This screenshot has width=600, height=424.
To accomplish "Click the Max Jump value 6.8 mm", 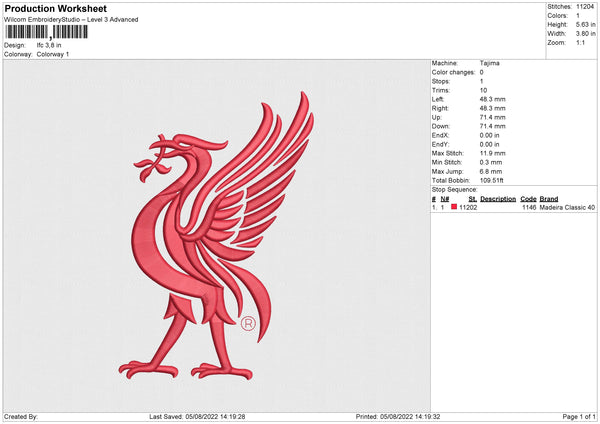I will pos(491,171).
